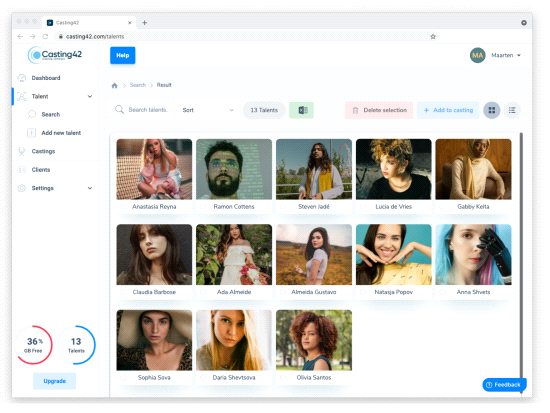The image size is (550, 413).
Task: Open the Feedback button
Action: (504, 385)
